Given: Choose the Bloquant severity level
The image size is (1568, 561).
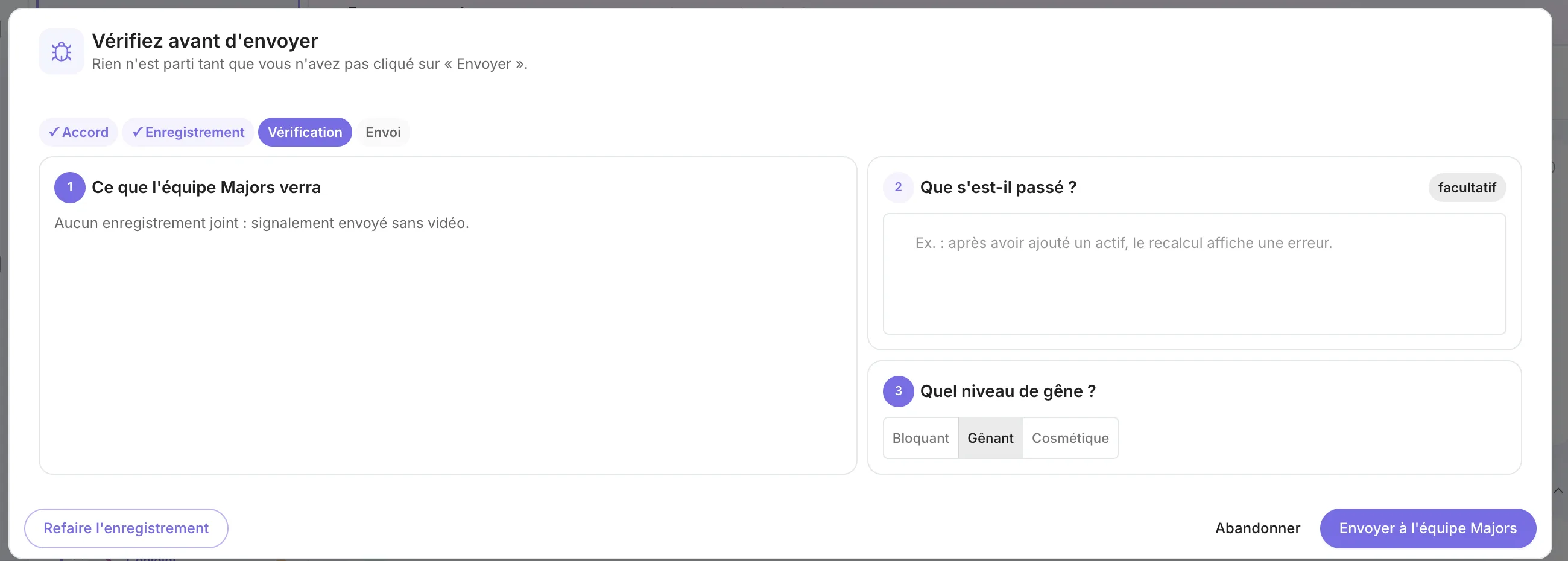Looking at the screenshot, I should [x=920, y=438].
